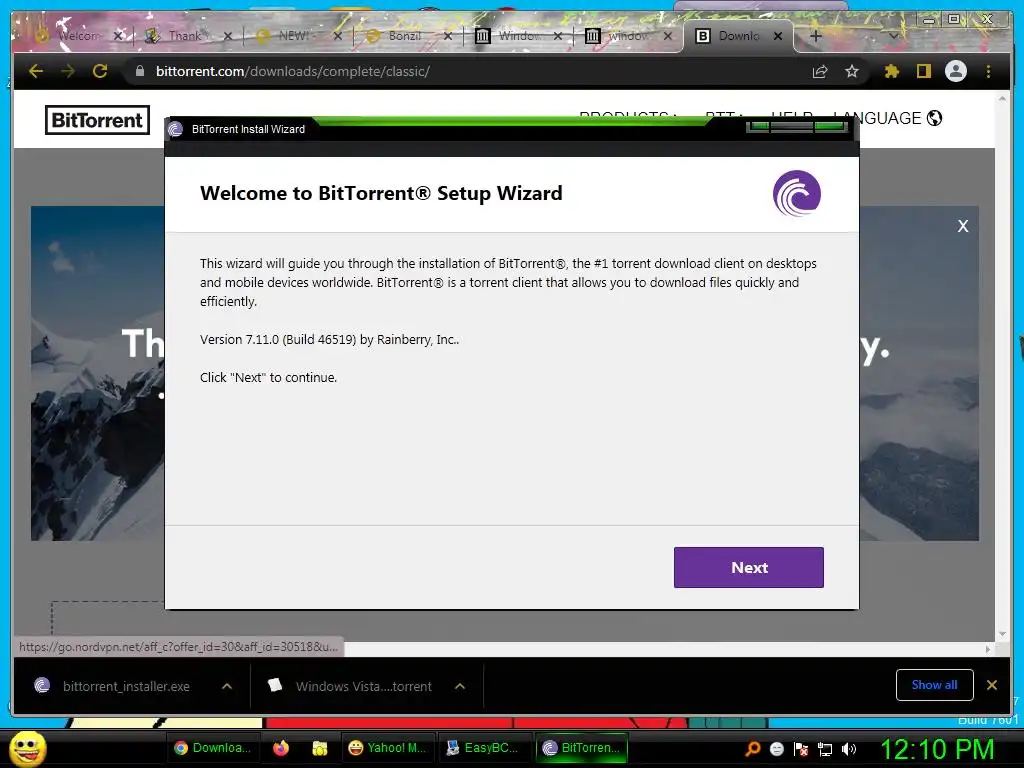Screen dimensions: 1024x768
Task: Click the round smiley tray icon
Action: click(x=776, y=749)
